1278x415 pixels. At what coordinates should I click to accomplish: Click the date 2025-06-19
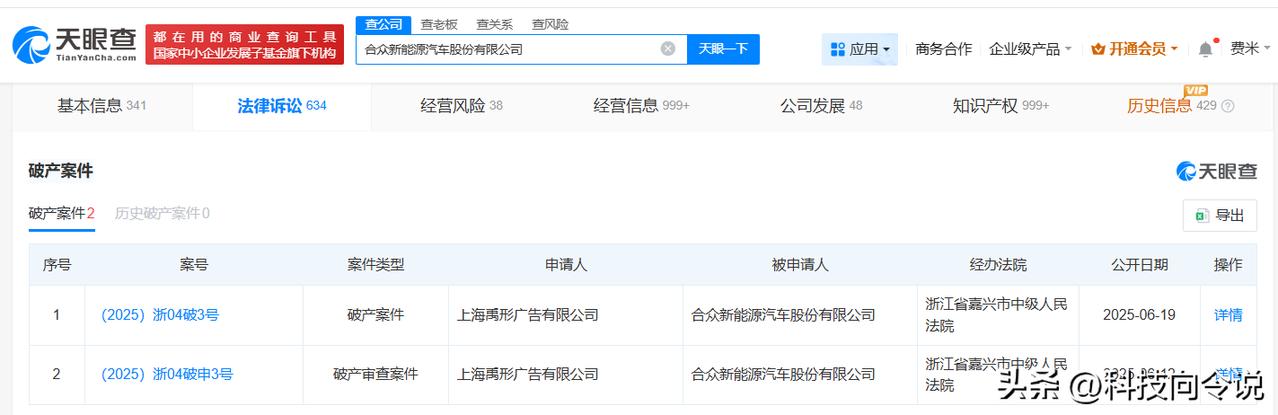[1139, 315]
